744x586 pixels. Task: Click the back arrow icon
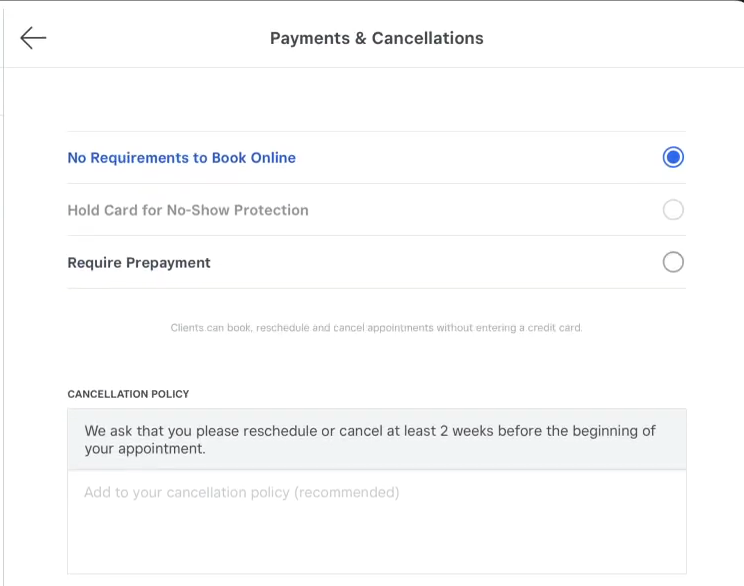click(33, 38)
